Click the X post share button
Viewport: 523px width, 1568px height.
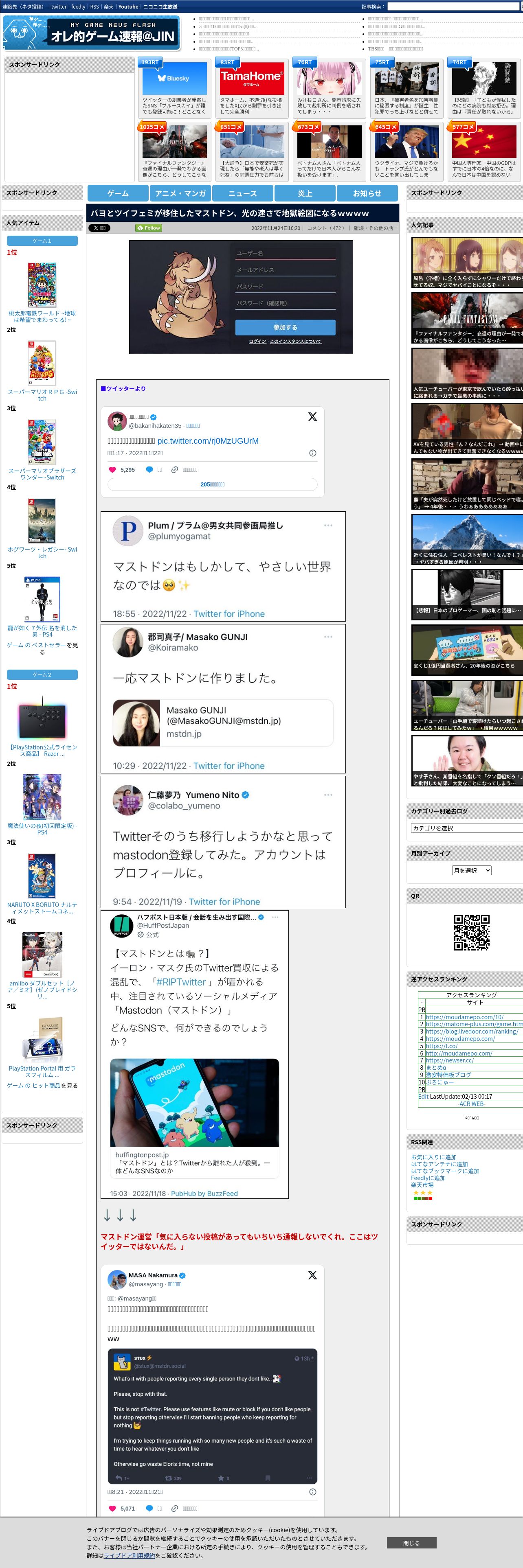[99, 228]
